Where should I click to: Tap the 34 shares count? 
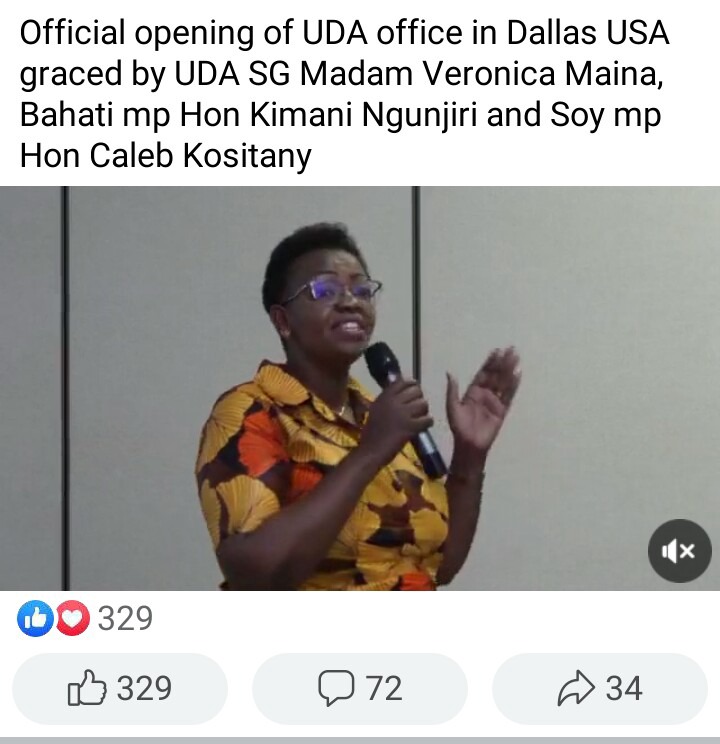[624, 688]
